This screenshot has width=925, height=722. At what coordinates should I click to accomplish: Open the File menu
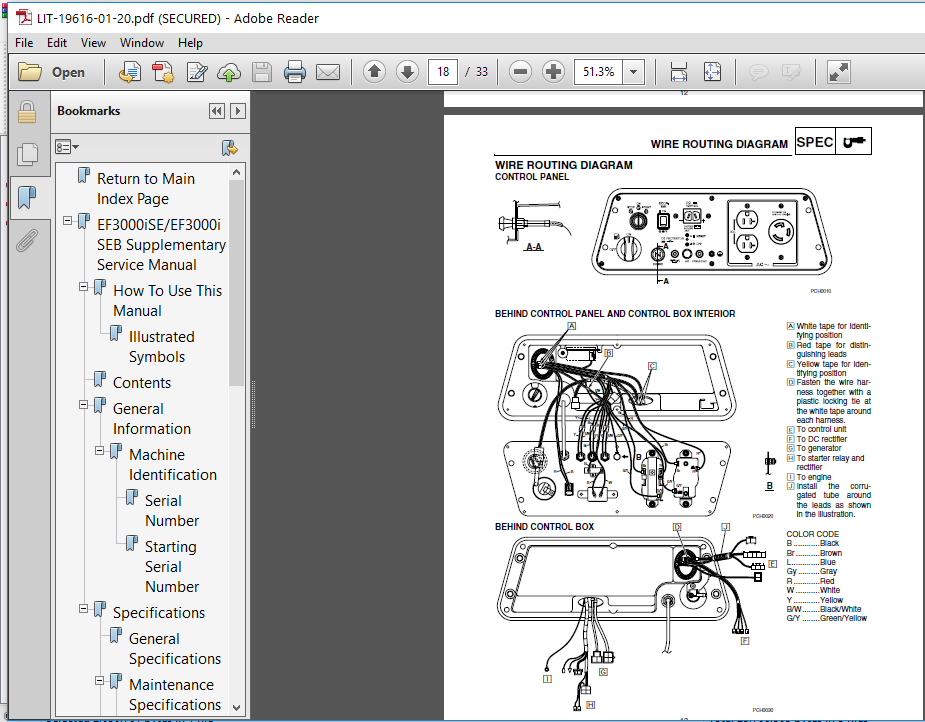(x=24, y=43)
